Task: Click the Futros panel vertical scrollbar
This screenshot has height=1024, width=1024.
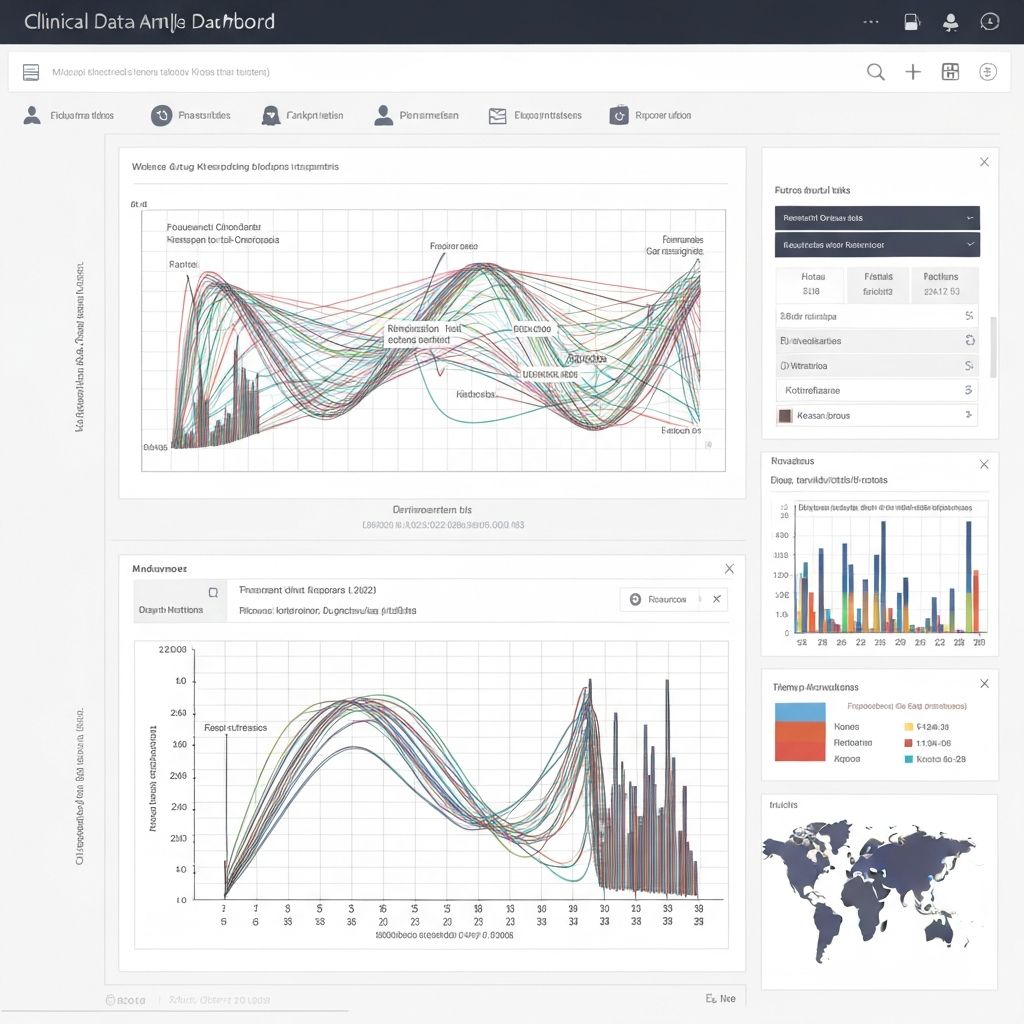Action: tap(993, 347)
